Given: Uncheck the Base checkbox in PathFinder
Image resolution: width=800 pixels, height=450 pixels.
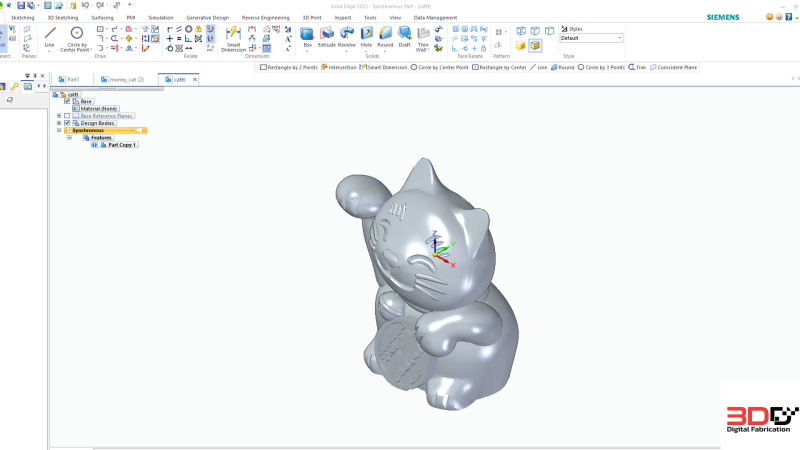Looking at the screenshot, I should [67, 101].
